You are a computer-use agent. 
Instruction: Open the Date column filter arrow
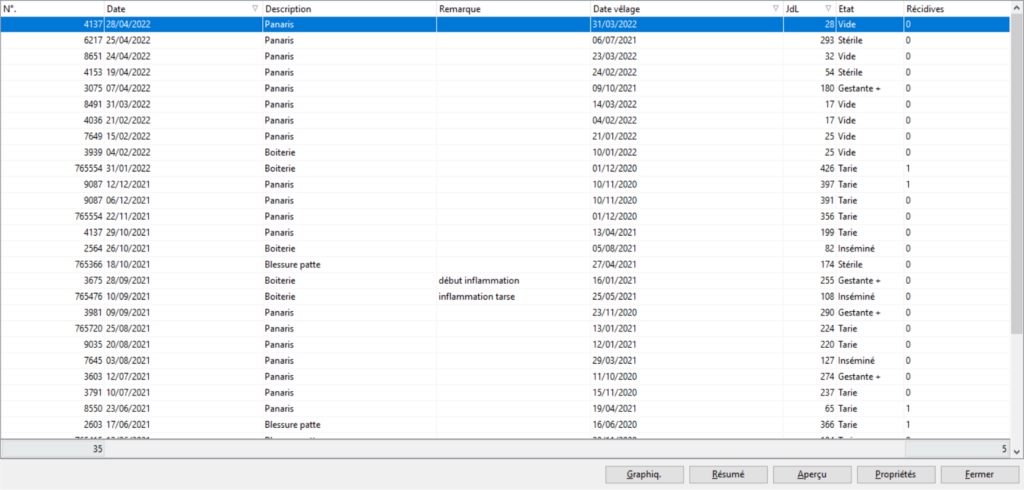[x=254, y=8]
